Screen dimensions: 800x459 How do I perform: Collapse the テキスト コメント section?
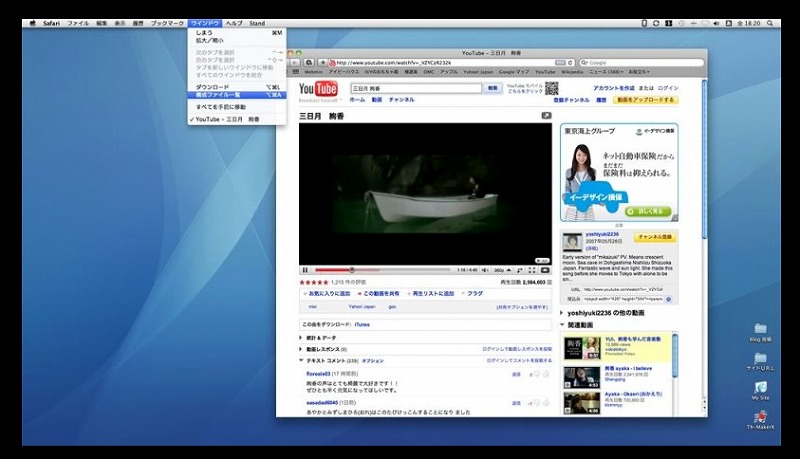click(302, 360)
